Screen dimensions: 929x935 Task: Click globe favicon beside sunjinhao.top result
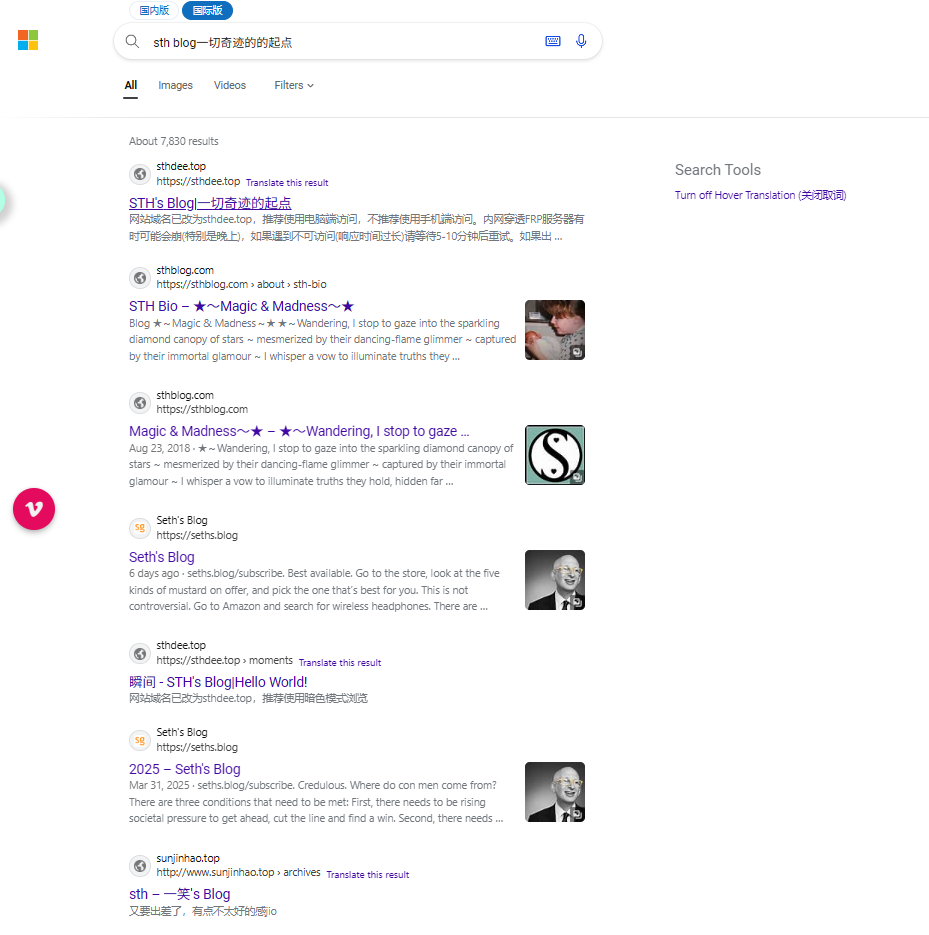(x=140, y=865)
